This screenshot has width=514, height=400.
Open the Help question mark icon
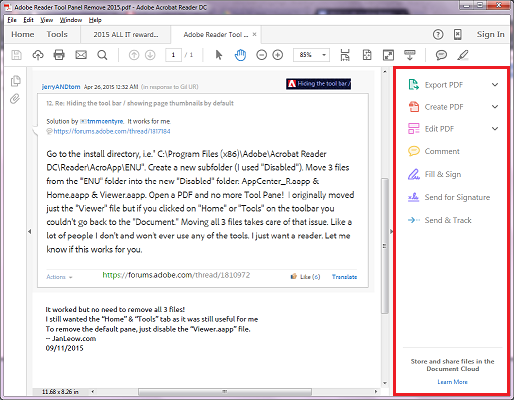pos(438,34)
